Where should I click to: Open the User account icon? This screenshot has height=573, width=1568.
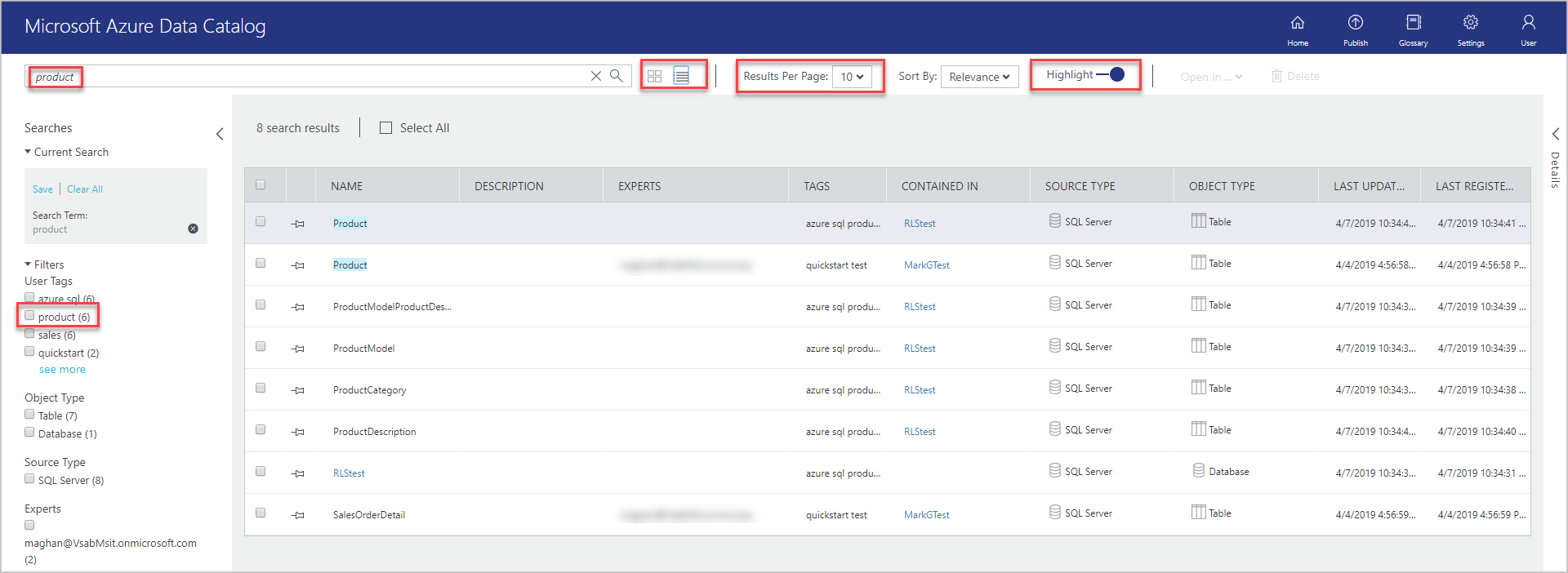(1528, 30)
